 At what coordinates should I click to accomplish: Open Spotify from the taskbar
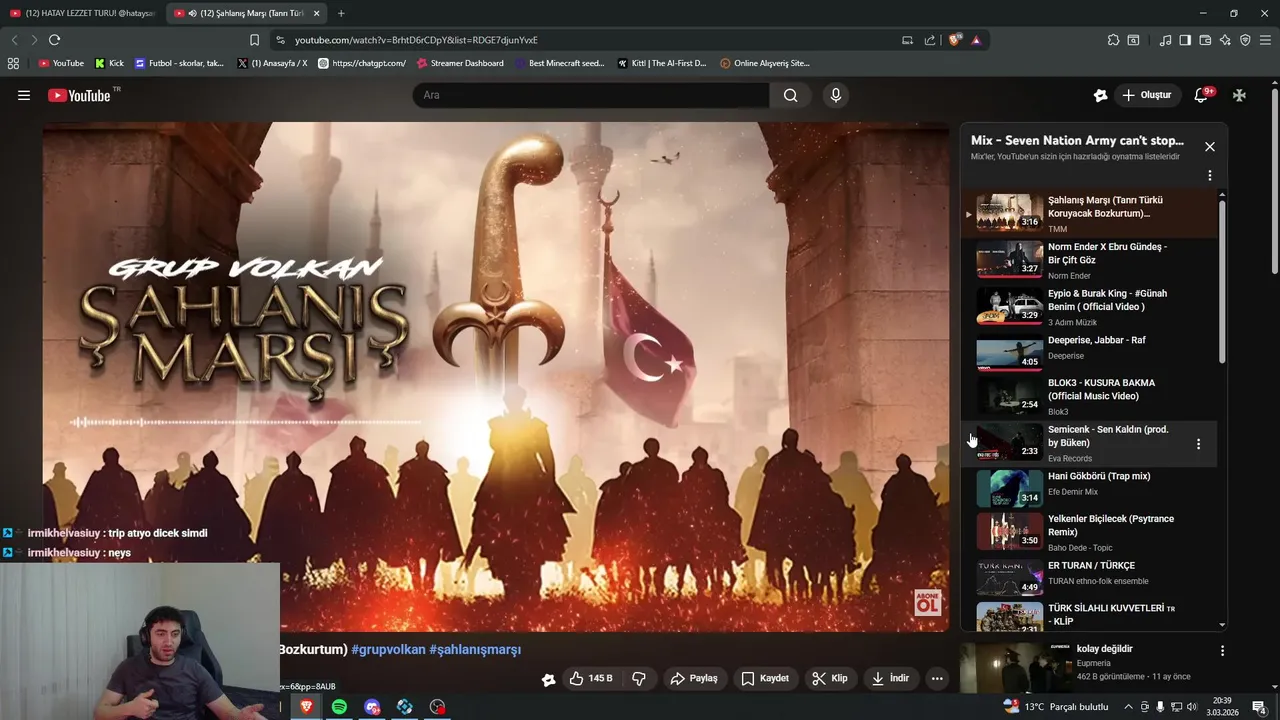pyautogui.click(x=340, y=707)
